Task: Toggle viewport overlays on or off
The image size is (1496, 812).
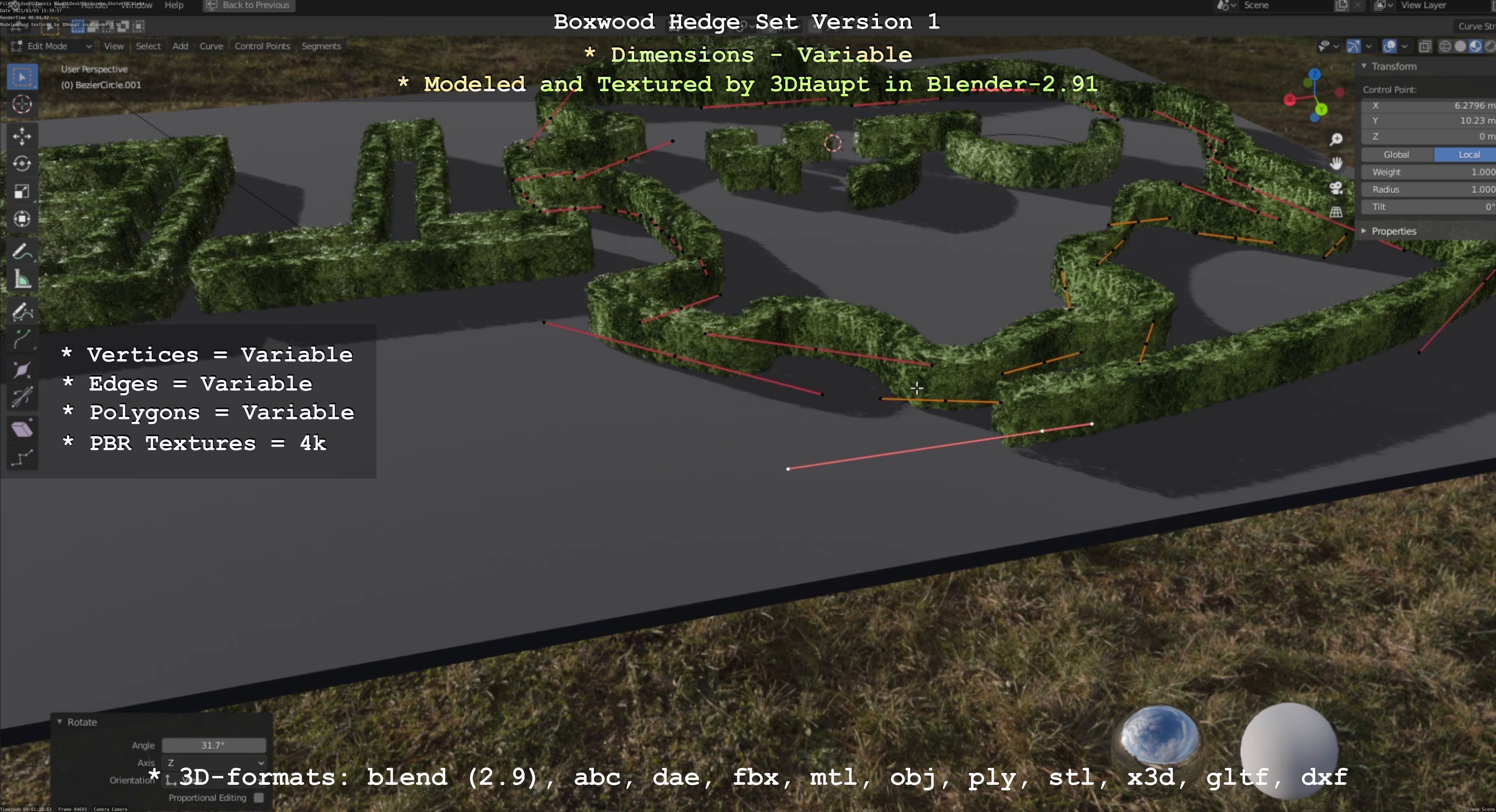Action: point(1390,46)
